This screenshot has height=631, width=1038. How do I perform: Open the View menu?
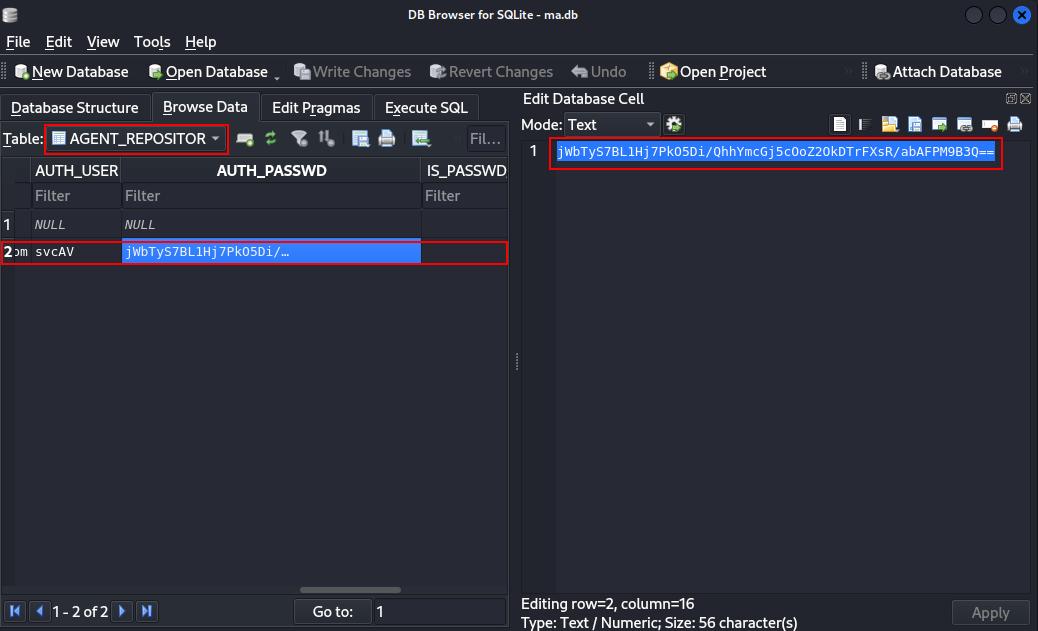click(x=103, y=42)
